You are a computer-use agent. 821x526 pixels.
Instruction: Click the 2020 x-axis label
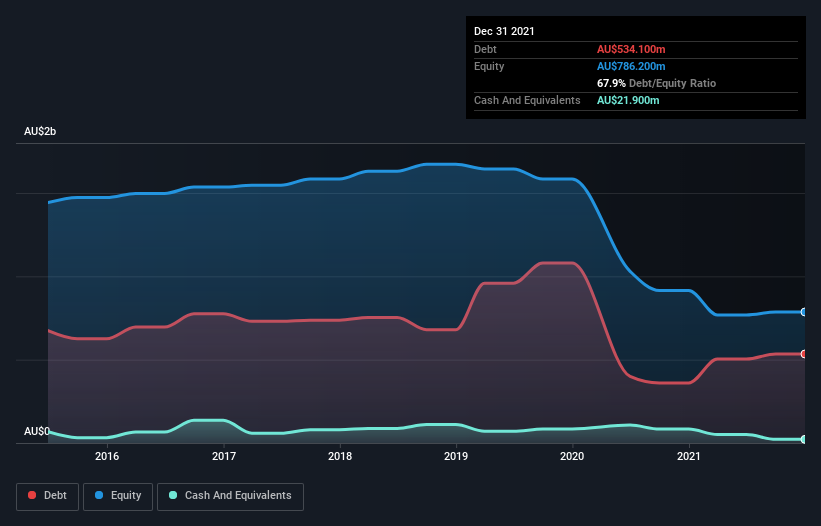click(x=572, y=456)
